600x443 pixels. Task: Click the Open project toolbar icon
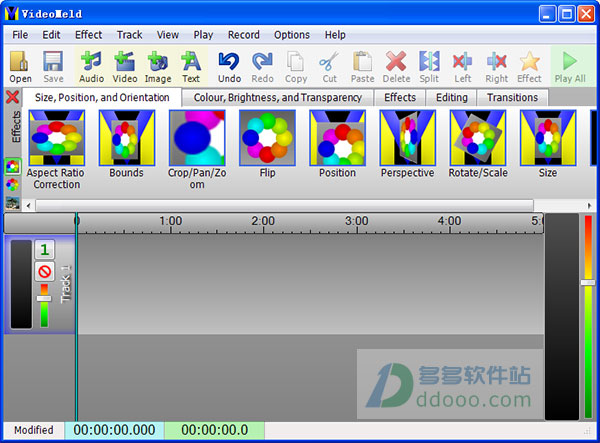click(20, 67)
